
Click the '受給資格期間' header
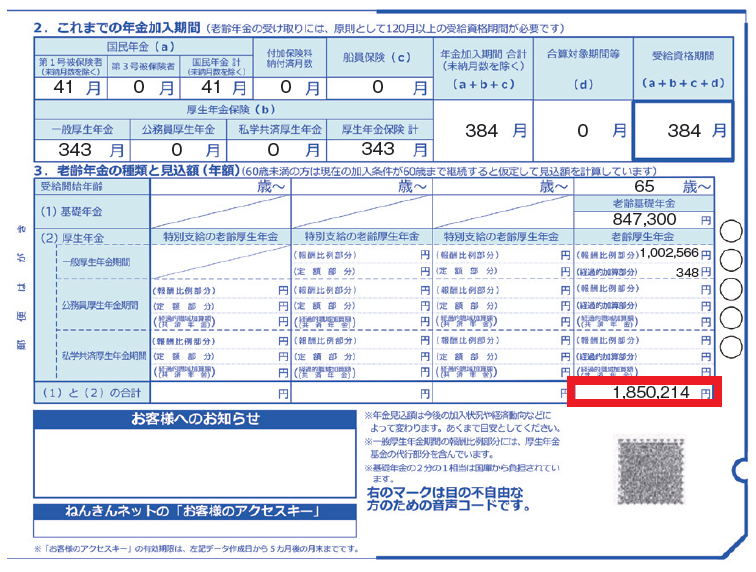[x=683, y=55]
